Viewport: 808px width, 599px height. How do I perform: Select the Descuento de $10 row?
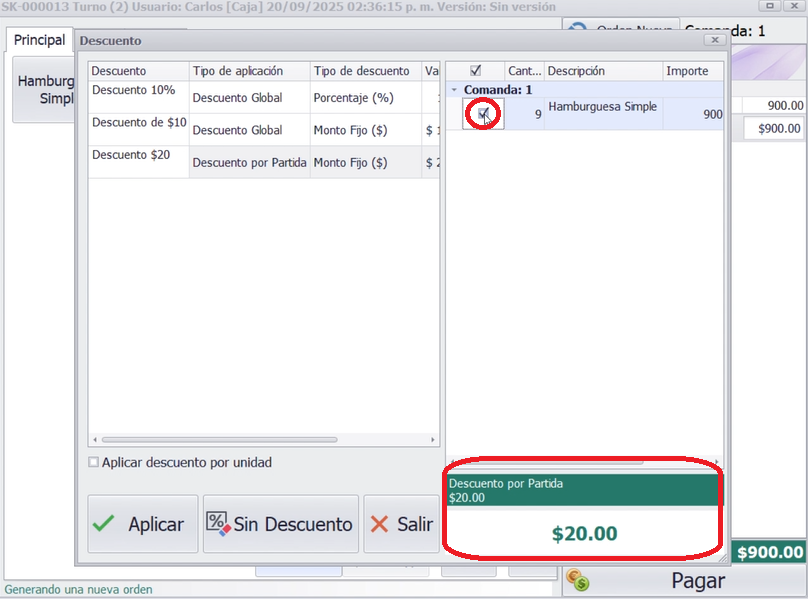coord(138,129)
